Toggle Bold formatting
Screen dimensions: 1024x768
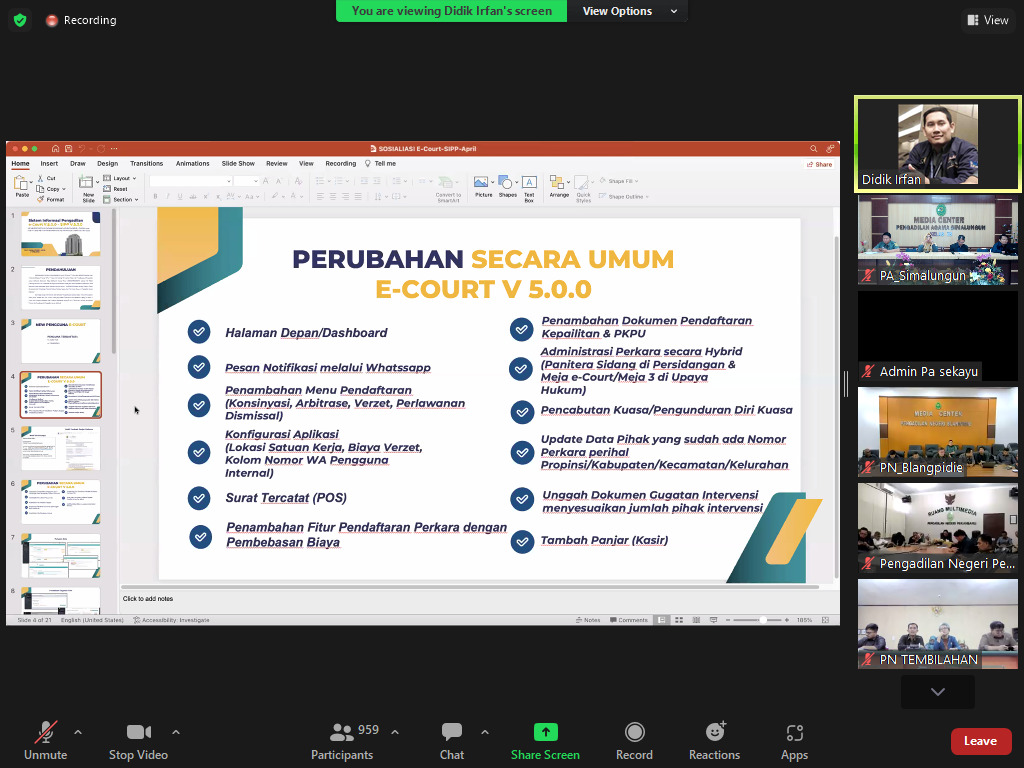(155, 196)
